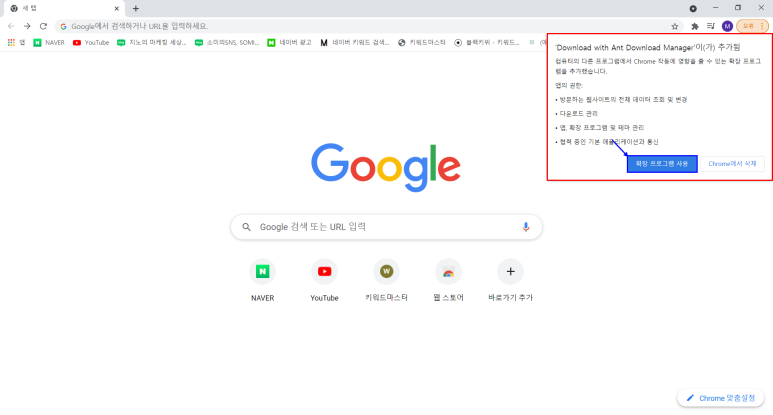Screen dimensions: 773x415
Task: Open the media control playlist icon
Action: coord(710,26)
